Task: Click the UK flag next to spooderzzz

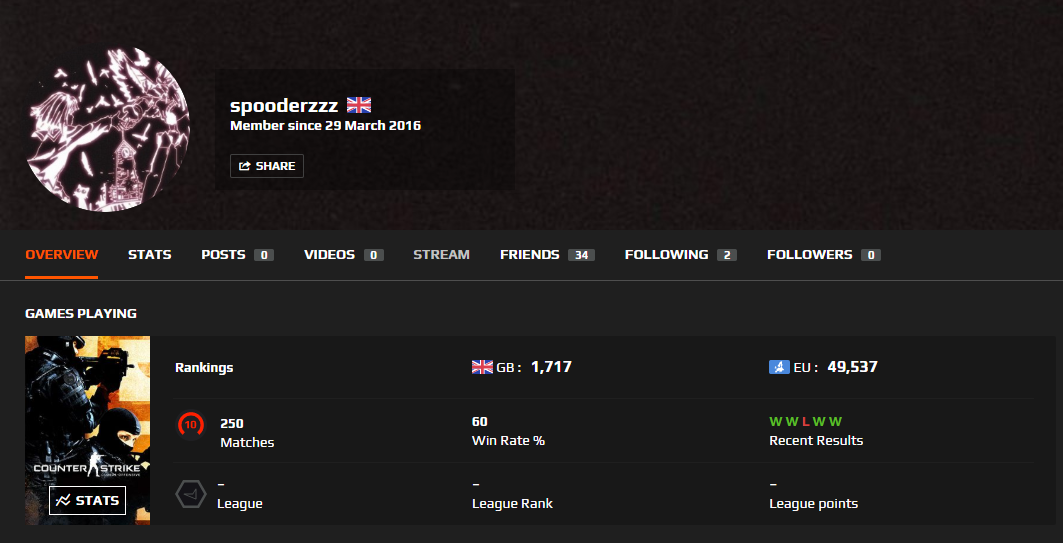Action: click(x=359, y=105)
